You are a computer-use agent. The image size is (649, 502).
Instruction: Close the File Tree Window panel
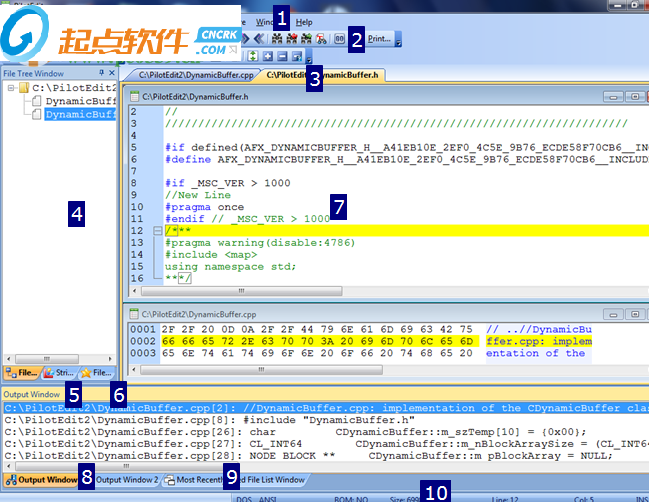click(113, 73)
